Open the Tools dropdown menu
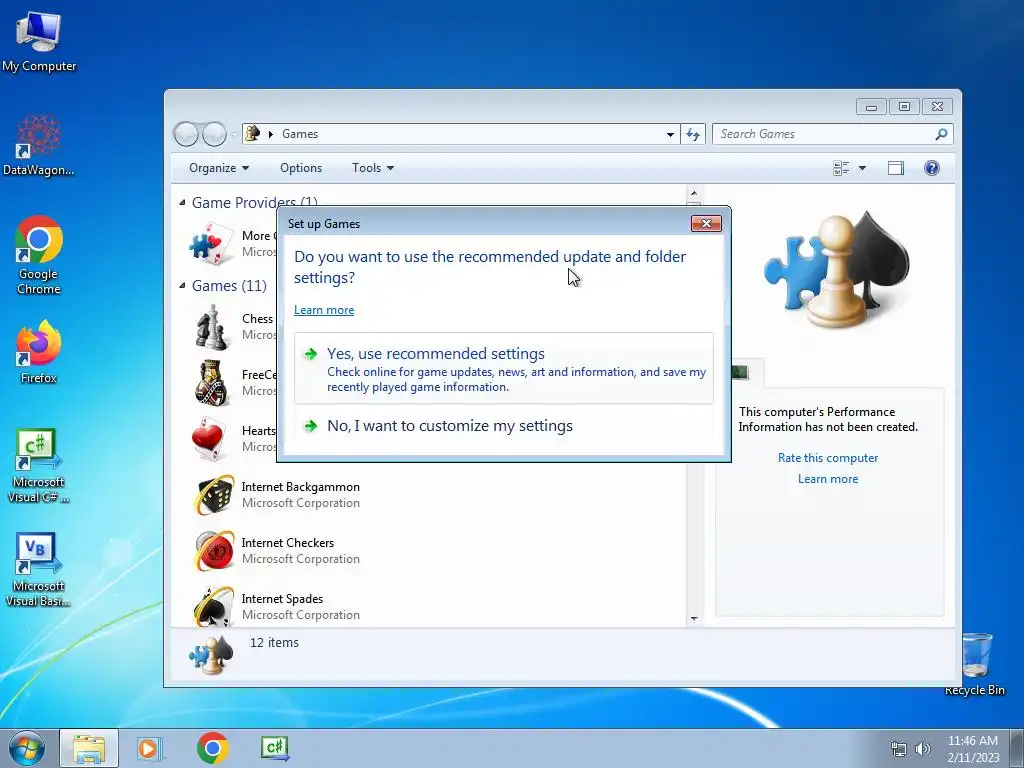The width and height of the screenshot is (1024, 768). 373,168
